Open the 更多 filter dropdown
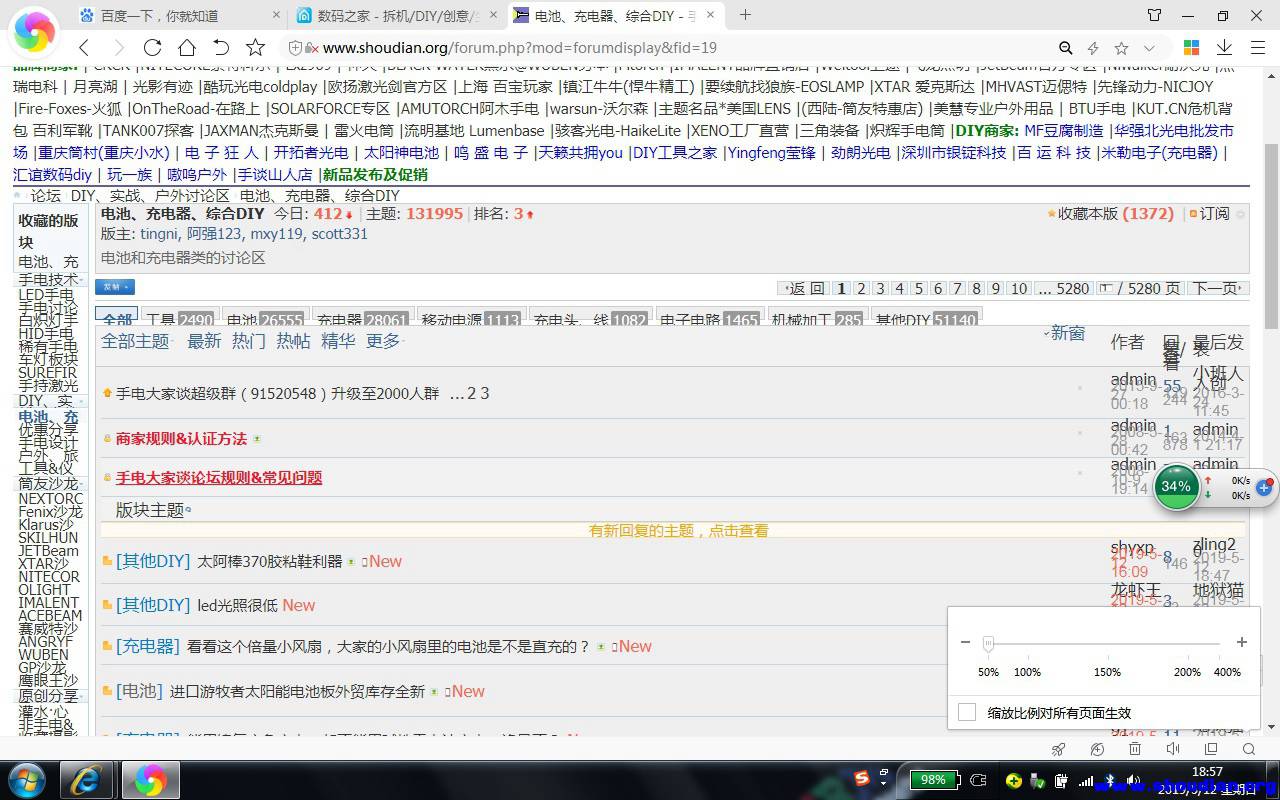The image size is (1280, 800). click(x=384, y=341)
